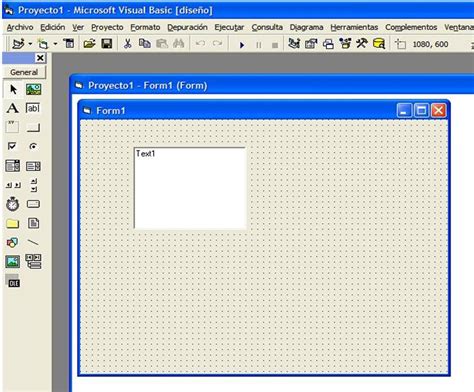Image resolution: width=474 pixels, height=392 pixels.
Task: Open the Diagrama menu
Action: pyautogui.click(x=306, y=27)
